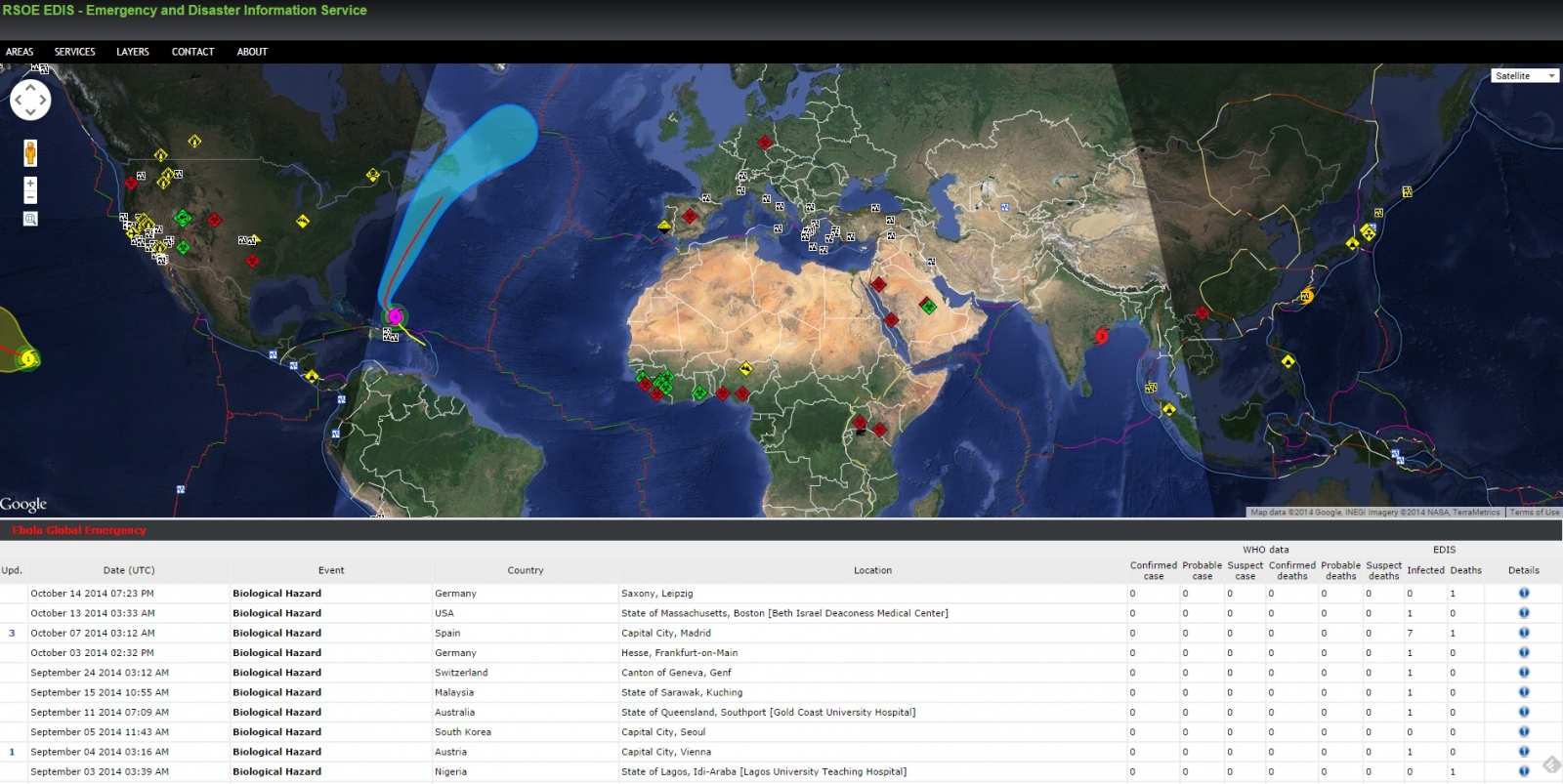This screenshot has width=1563, height=784.
Task: Open info icon for Nigeria Lagos row
Action: [1523, 771]
